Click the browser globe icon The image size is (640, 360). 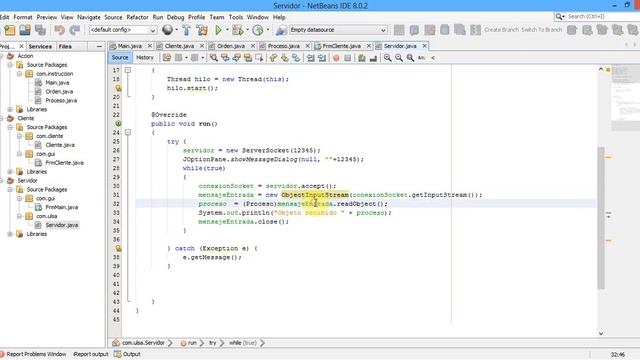pos(167,30)
